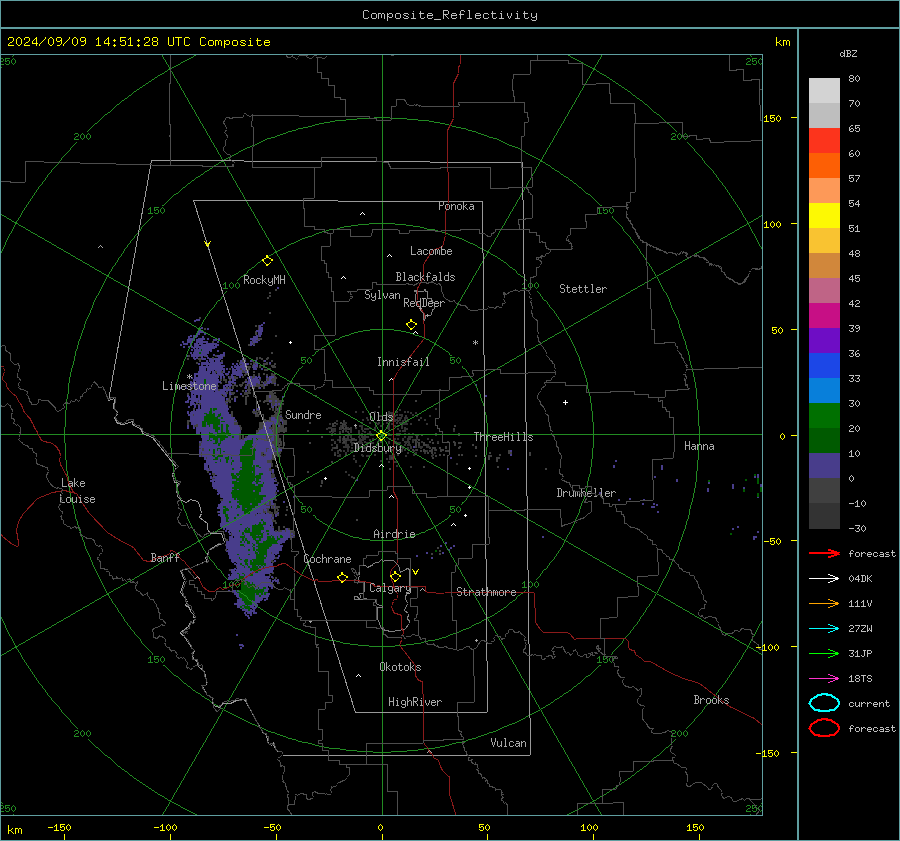The height and width of the screenshot is (841, 900).
Task: Click the '2024/09/09 14:51:28 UTC Composite' timestamp
Action: (x=138, y=42)
